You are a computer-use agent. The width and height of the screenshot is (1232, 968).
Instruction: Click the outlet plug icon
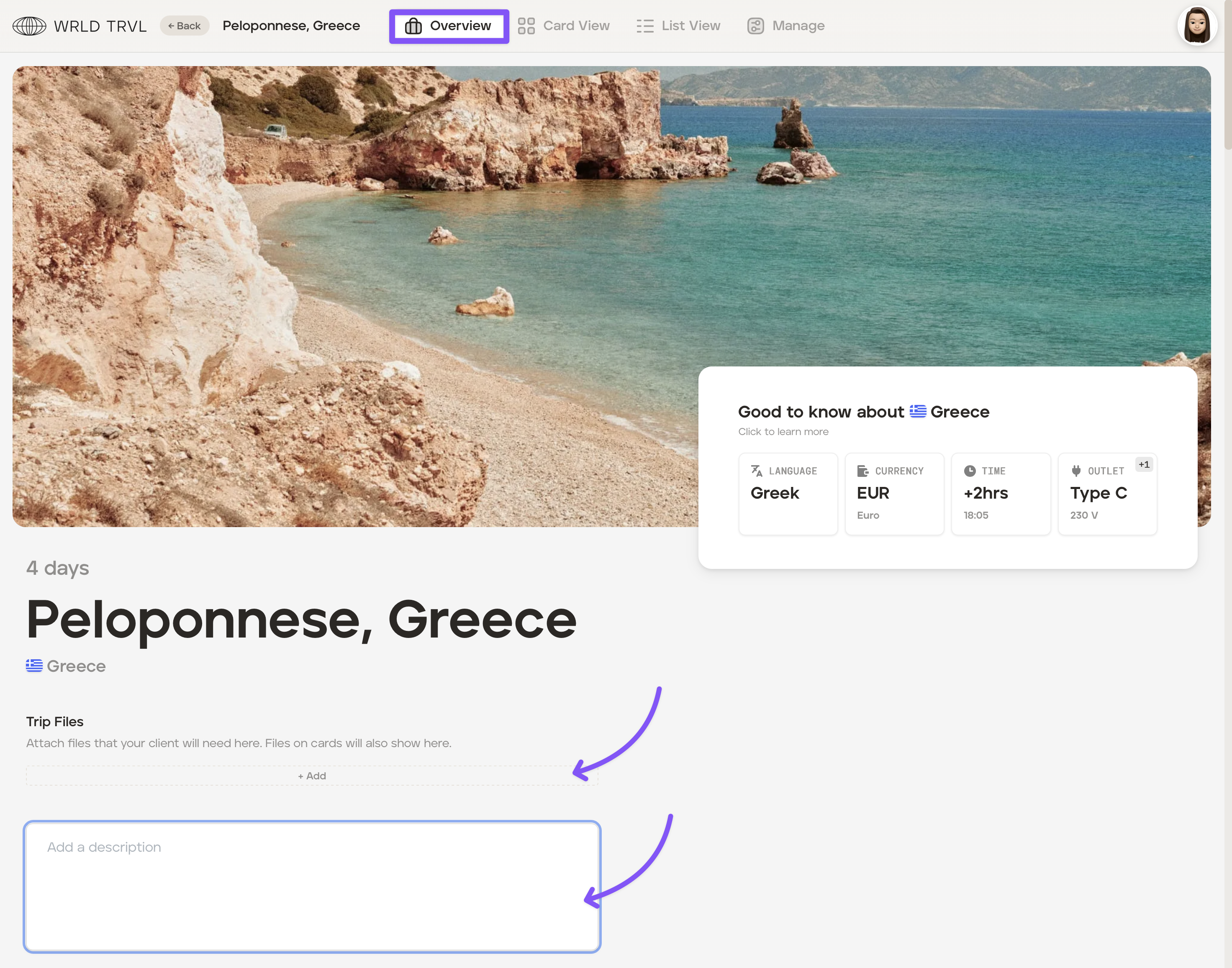click(1075, 470)
